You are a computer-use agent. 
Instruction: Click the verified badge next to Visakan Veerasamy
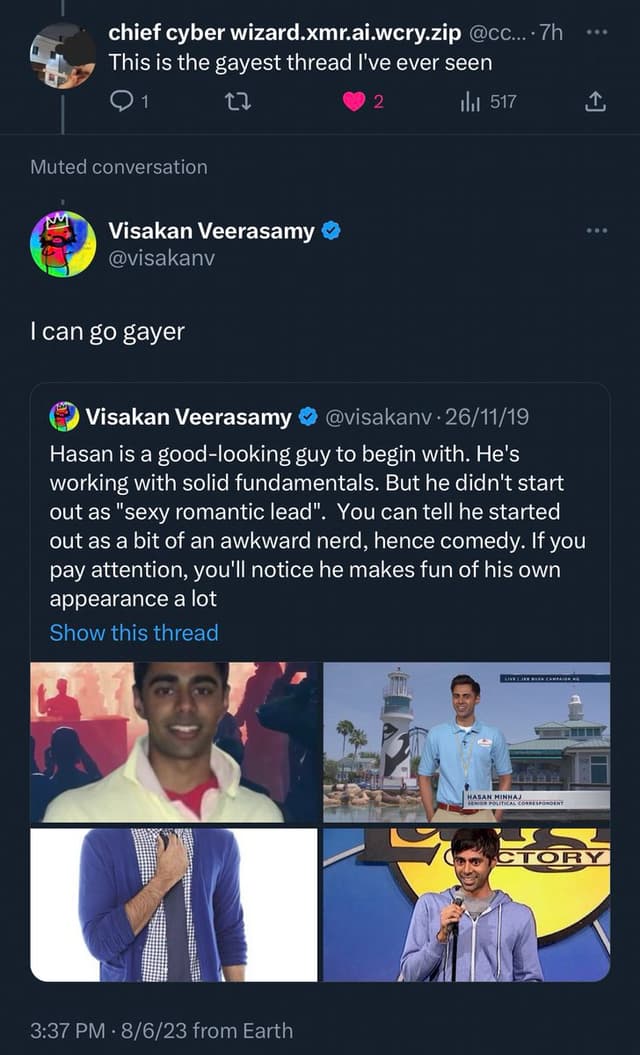329,230
